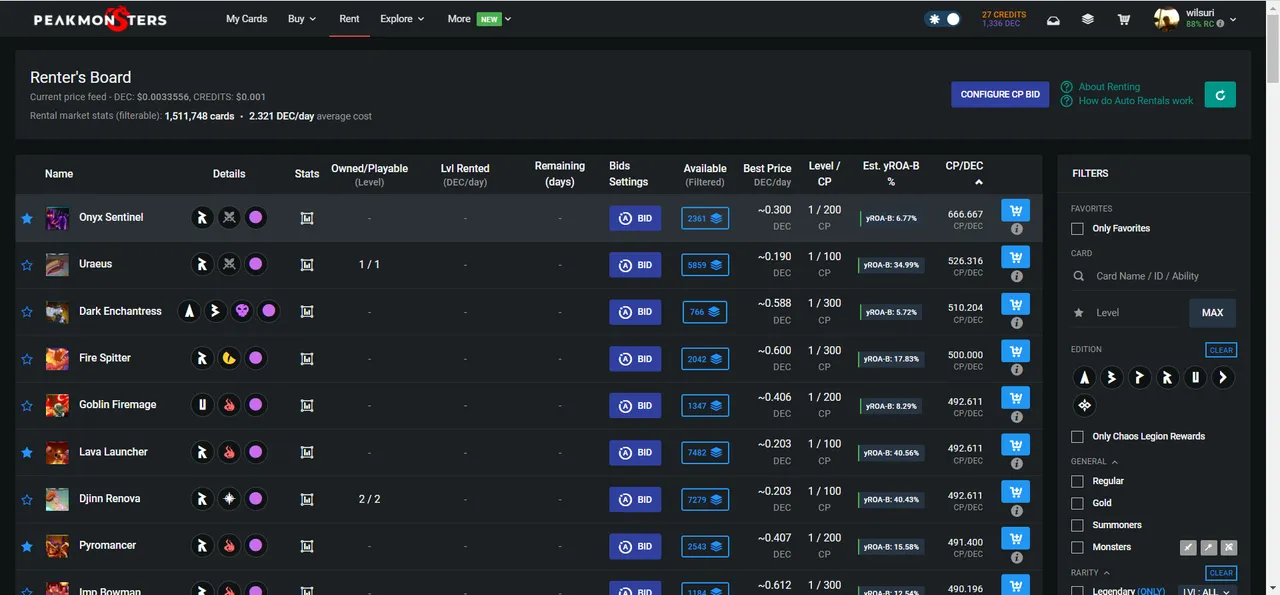Collapse the RARITY filter section
The width and height of the screenshot is (1280, 595).
tap(1091, 573)
